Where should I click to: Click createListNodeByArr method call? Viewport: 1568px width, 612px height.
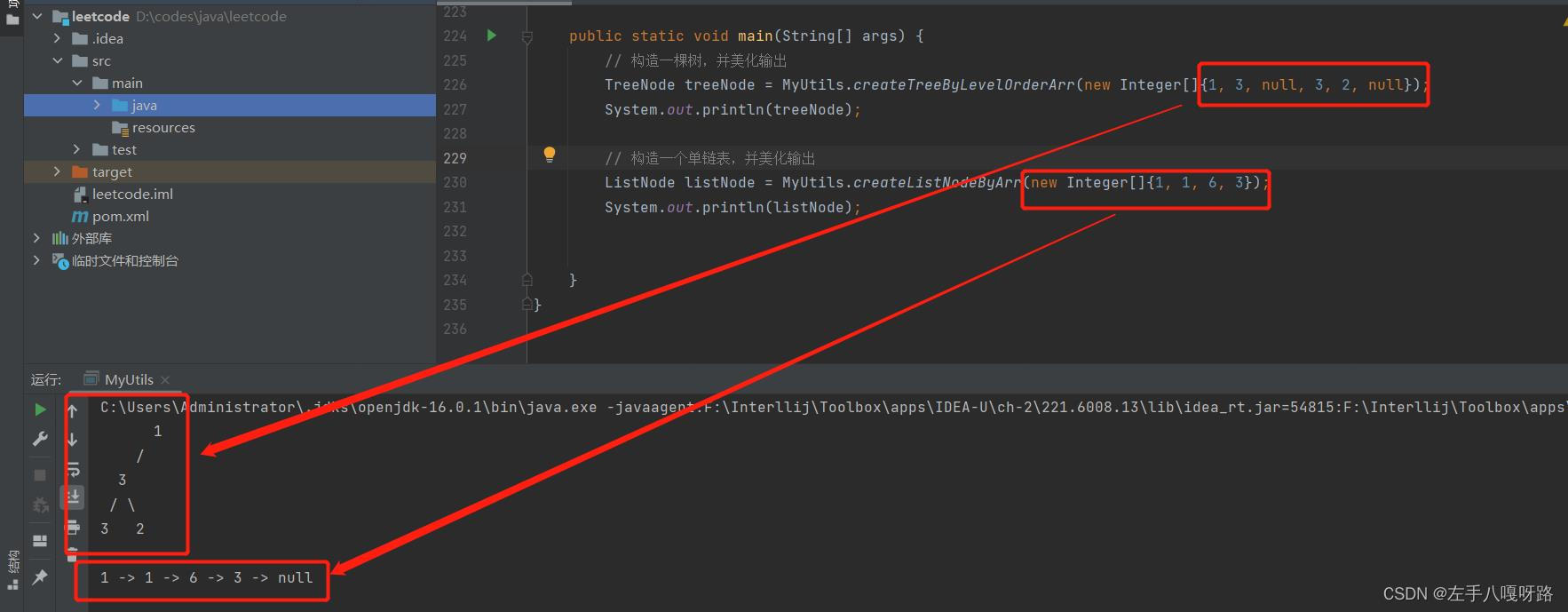937,182
